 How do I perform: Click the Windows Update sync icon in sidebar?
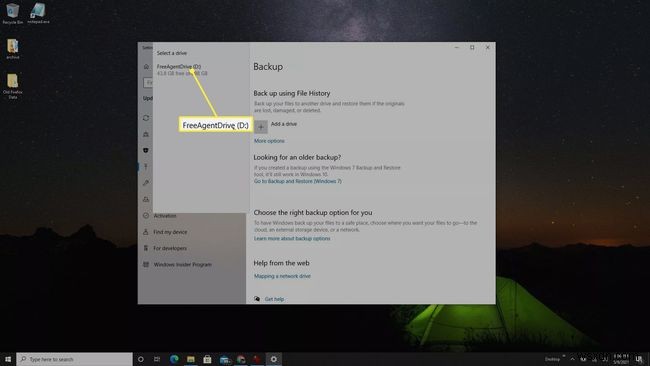pyautogui.click(x=146, y=118)
